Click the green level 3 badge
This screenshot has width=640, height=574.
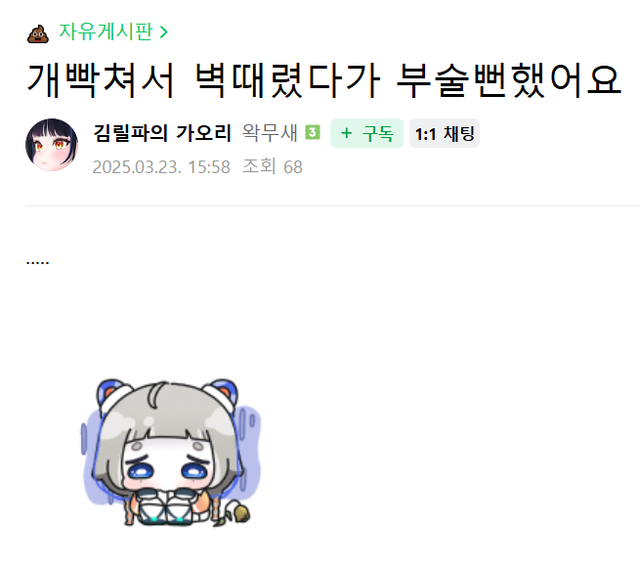pos(313,133)
